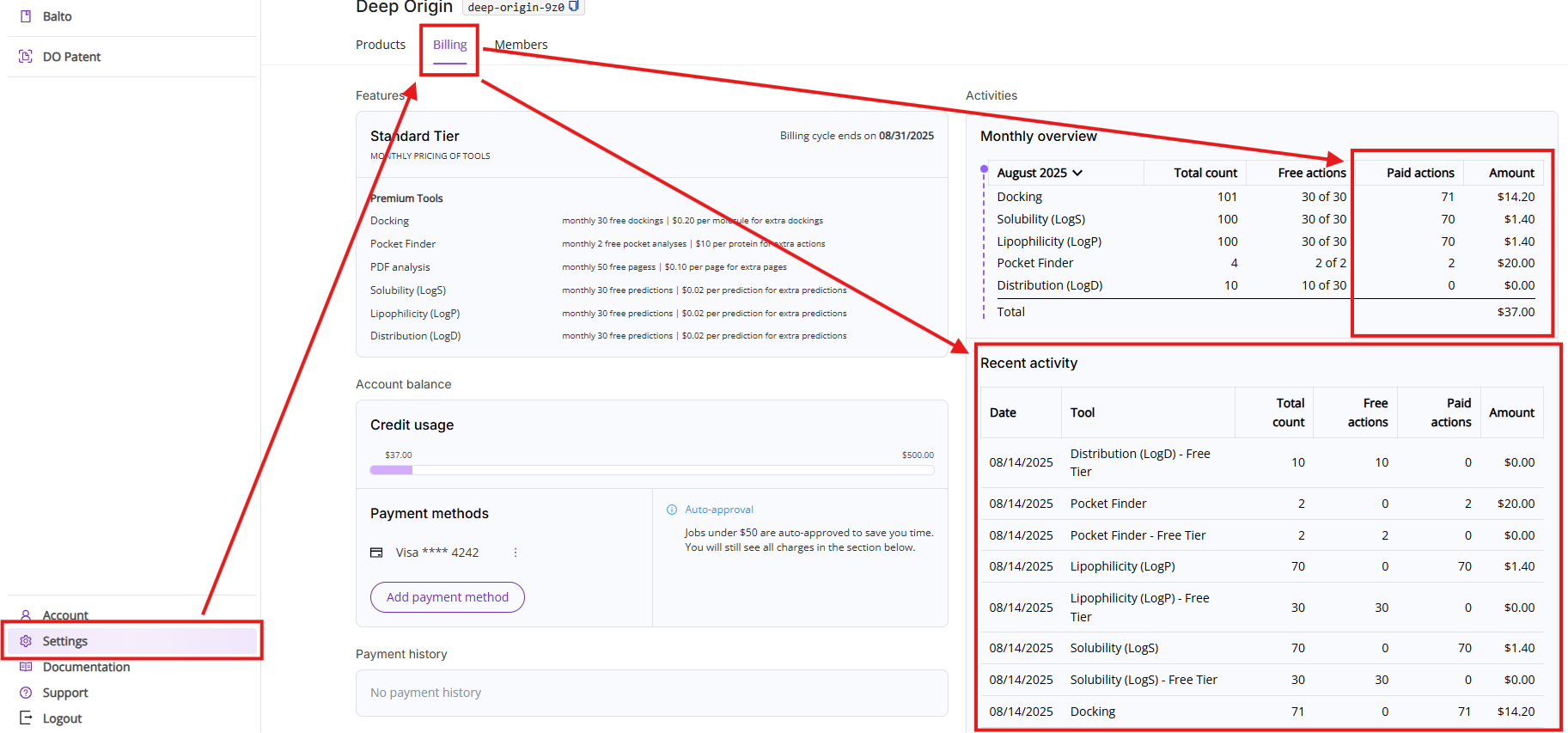Open the three-dot menu for Visa 4242
Viewport: 1568px width, 733px height.
(x=516, y=553)
